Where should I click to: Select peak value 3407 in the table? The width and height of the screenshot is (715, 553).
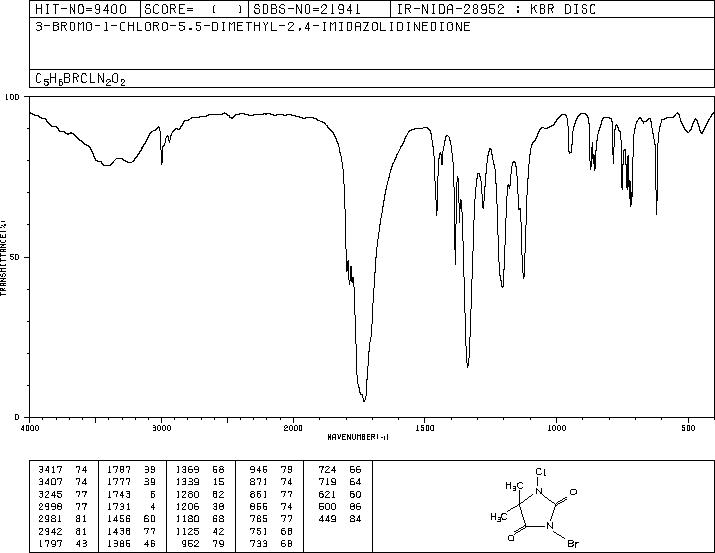coord(51,481)
